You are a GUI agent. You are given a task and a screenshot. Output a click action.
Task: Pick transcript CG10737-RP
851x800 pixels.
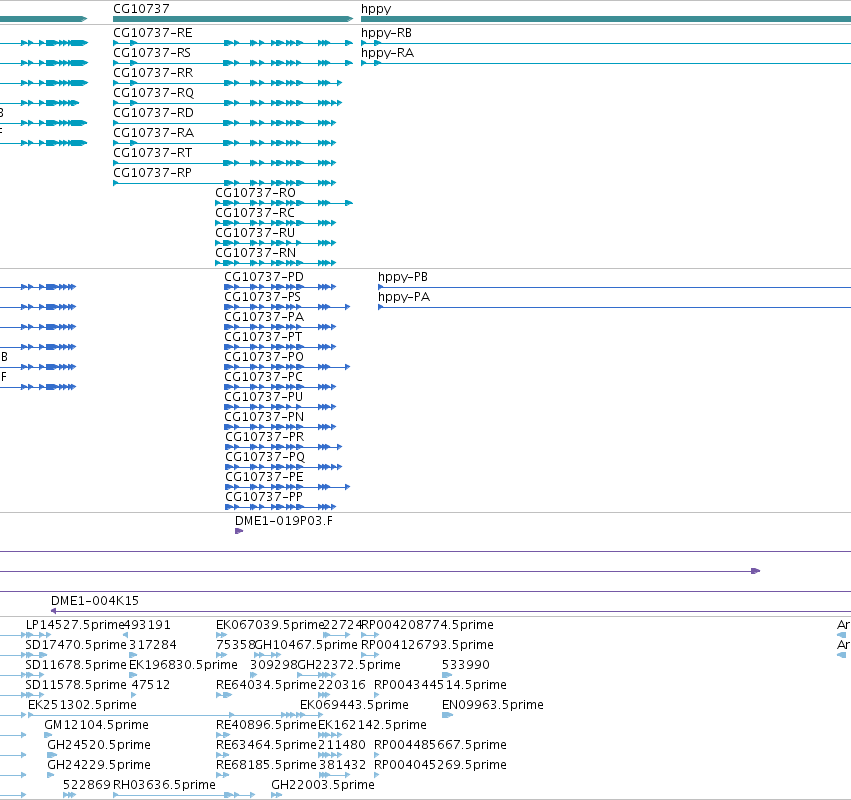(x=152, y=173)
